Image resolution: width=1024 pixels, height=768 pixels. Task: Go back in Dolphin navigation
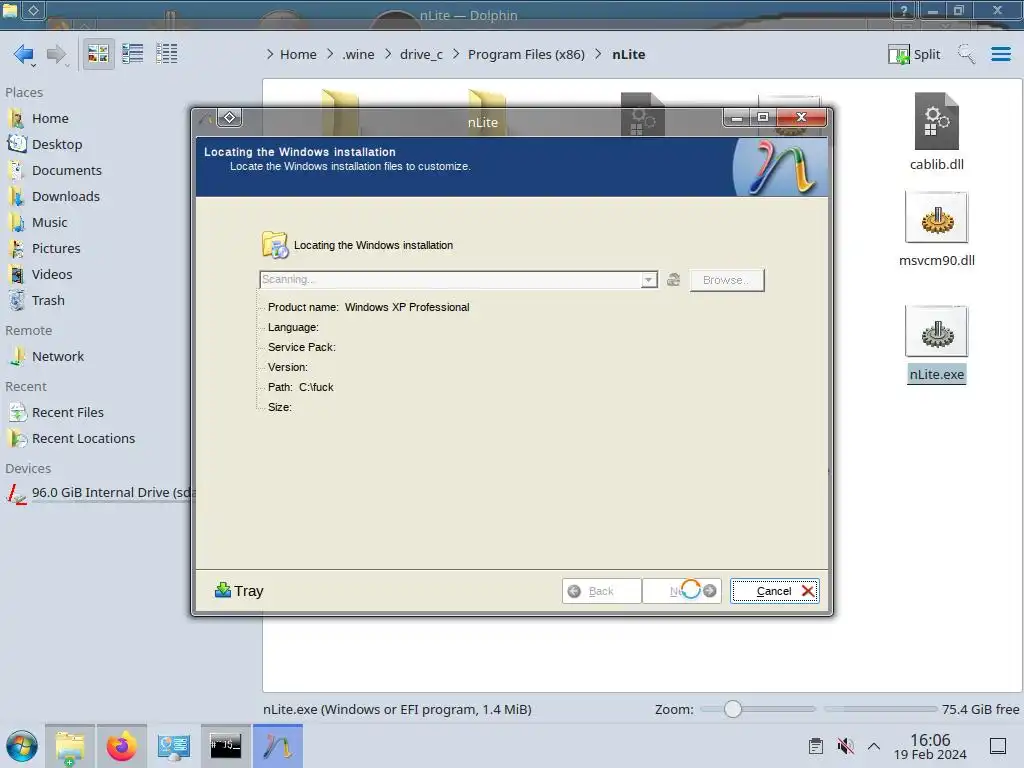(x=24, y=54)
